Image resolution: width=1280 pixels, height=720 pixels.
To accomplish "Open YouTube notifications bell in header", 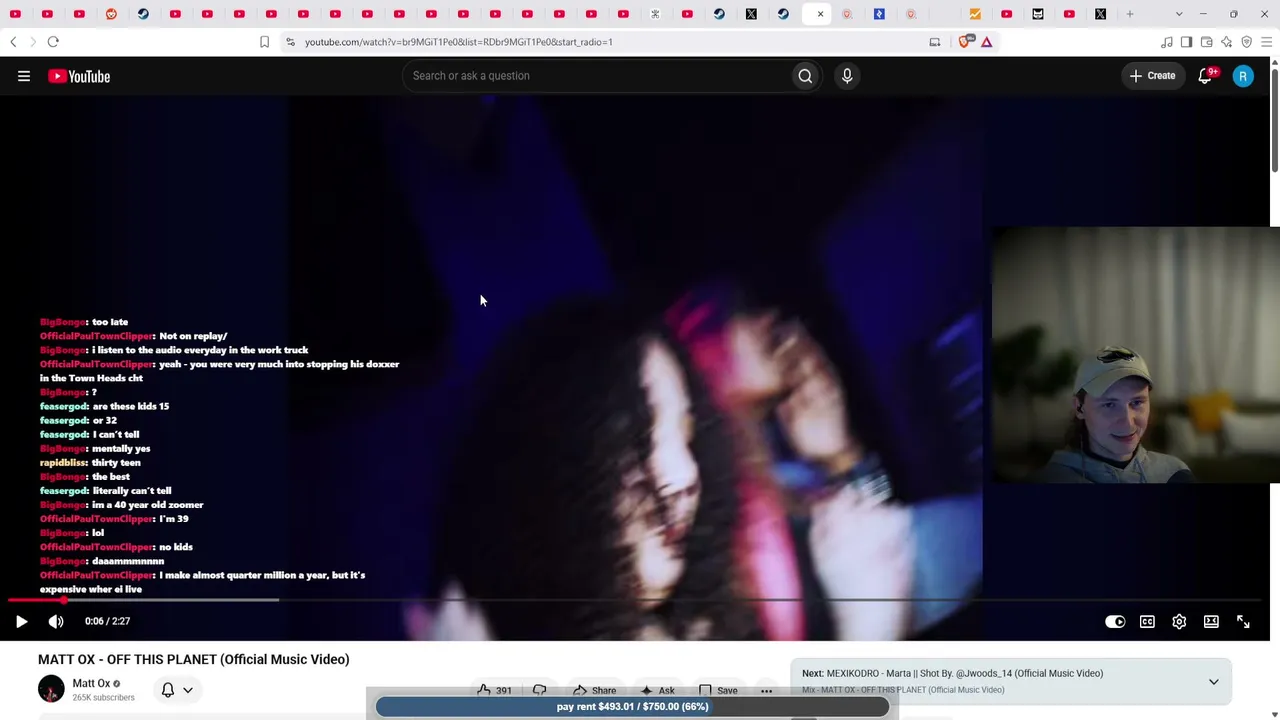I will (x=1206, y=76).
